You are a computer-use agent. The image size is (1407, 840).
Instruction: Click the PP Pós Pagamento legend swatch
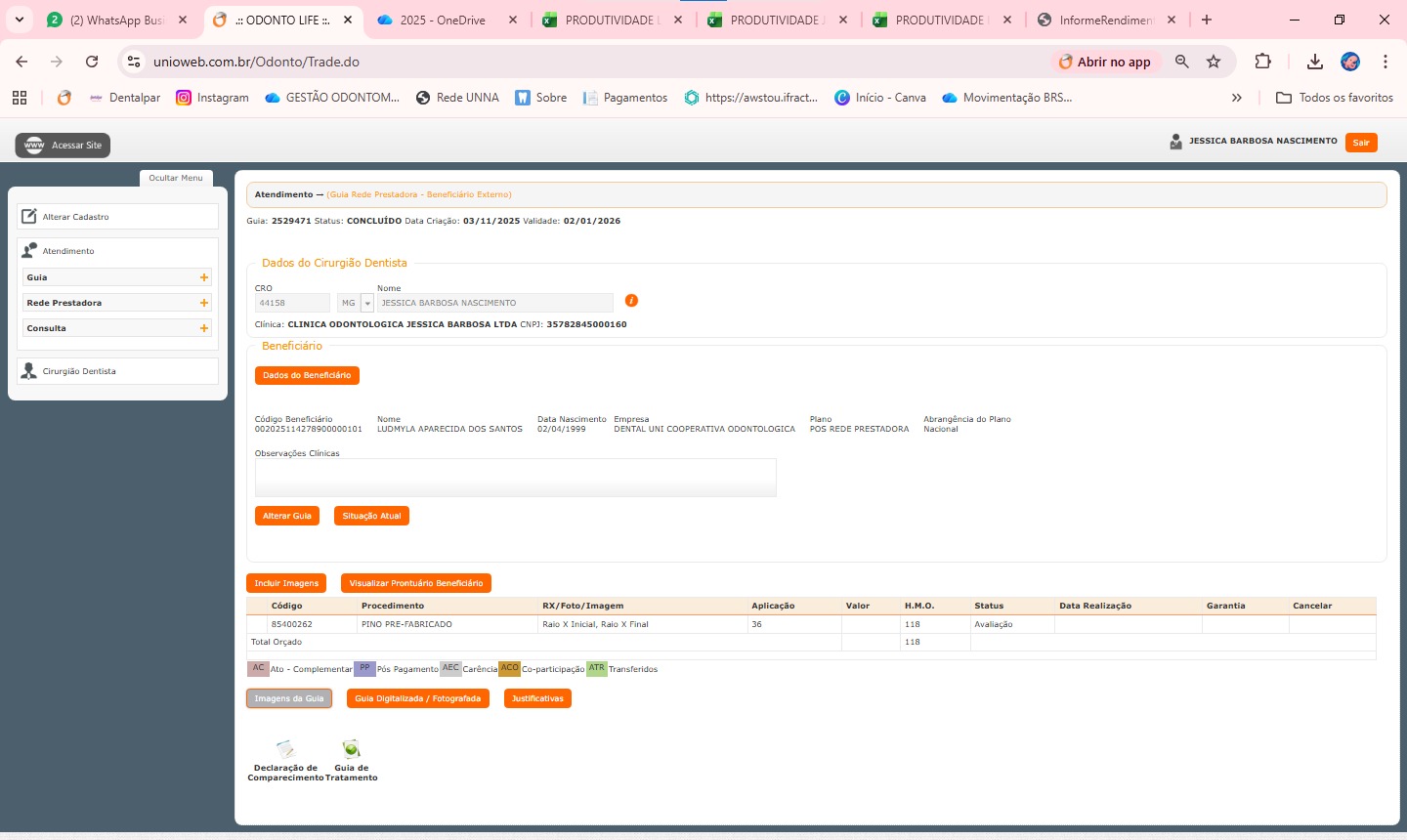point(364,669)
